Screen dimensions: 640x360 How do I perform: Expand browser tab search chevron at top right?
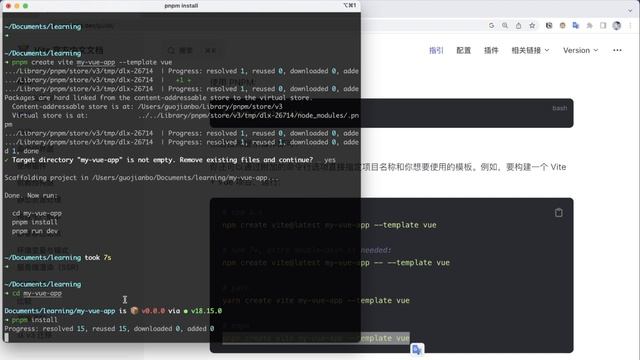[630, 10]
